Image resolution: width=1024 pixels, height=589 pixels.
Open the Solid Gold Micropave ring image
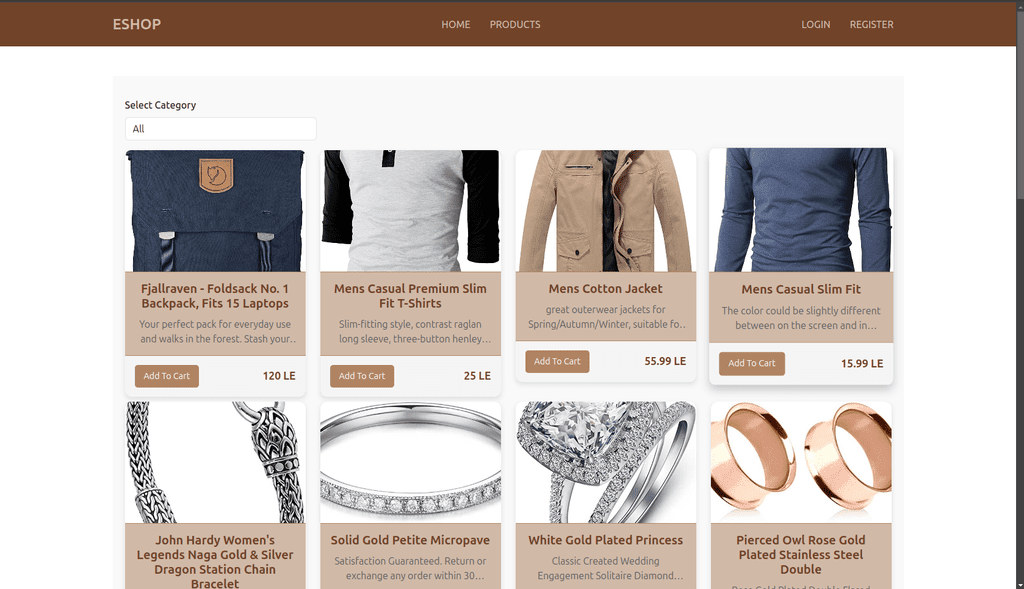[x=410, y=462]
